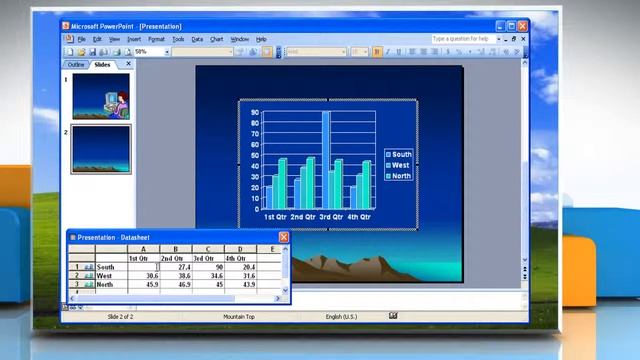Click the New document toolbar icon
640x360 pixels.
point(70,52)
